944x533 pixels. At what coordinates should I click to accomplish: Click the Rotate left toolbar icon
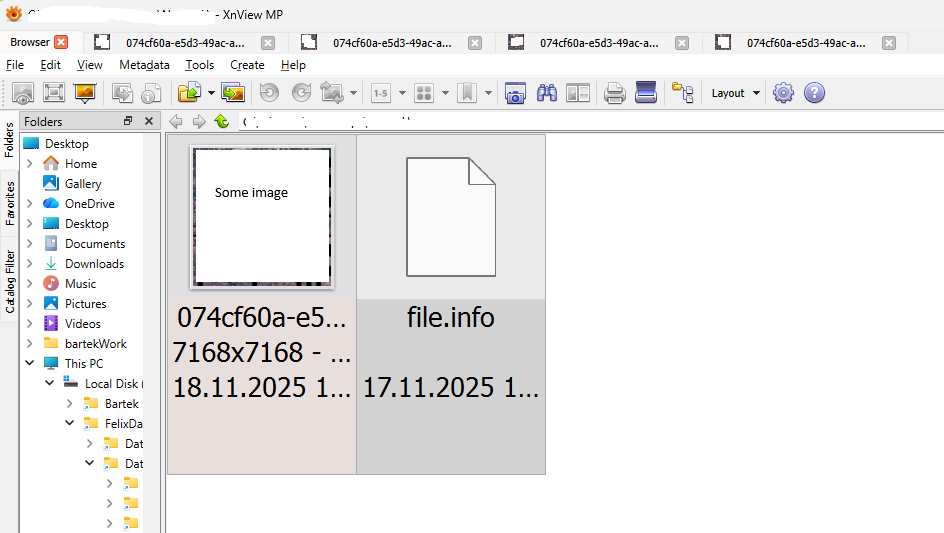click(x=269, y=93)
